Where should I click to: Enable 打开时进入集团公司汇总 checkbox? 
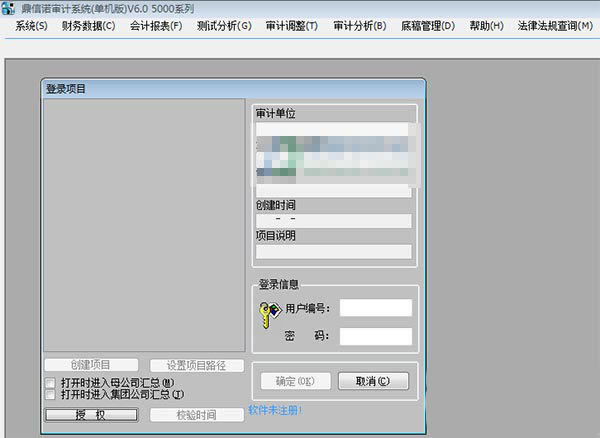click(51, 394)
